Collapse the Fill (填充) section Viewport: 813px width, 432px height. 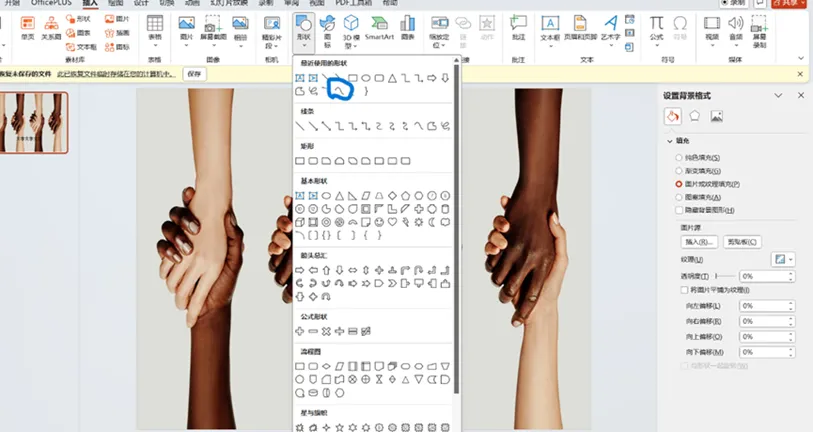[670, 141]
